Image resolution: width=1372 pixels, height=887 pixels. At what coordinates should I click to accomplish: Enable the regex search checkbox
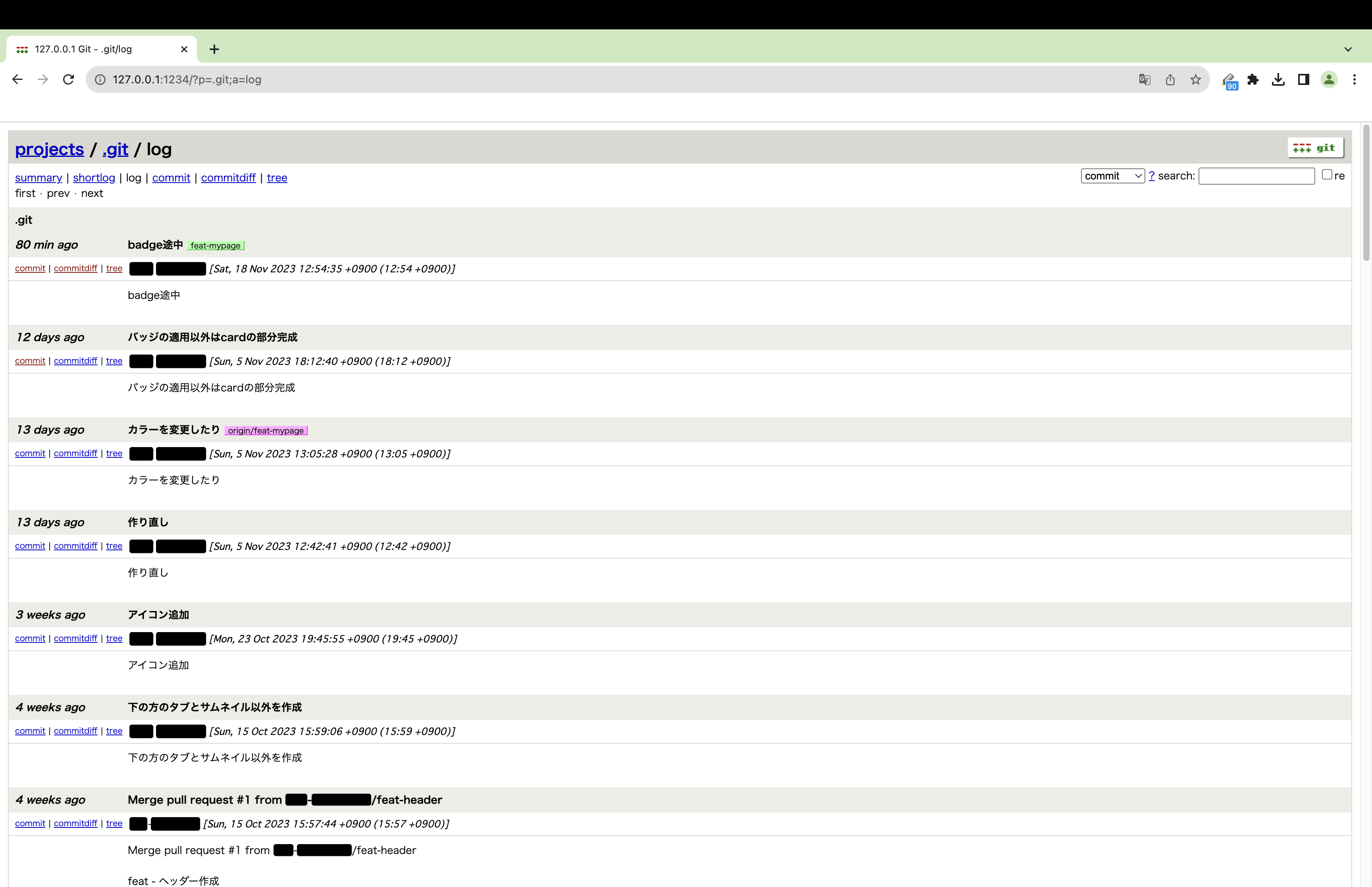(1326, 175)
